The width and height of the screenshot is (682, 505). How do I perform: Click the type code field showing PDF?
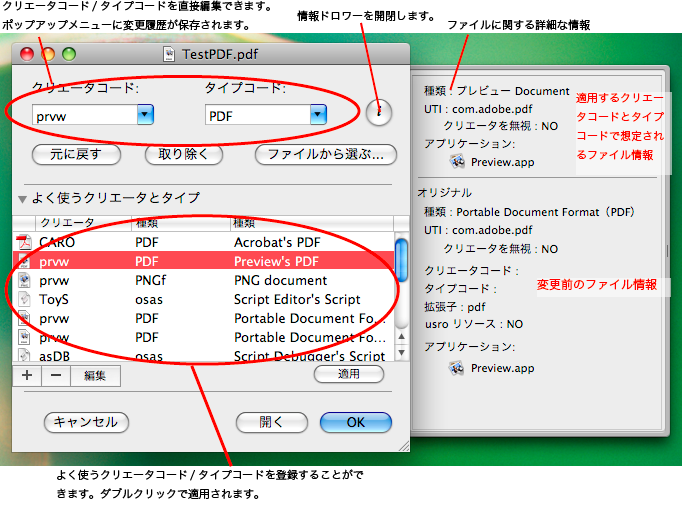[258, 115]
